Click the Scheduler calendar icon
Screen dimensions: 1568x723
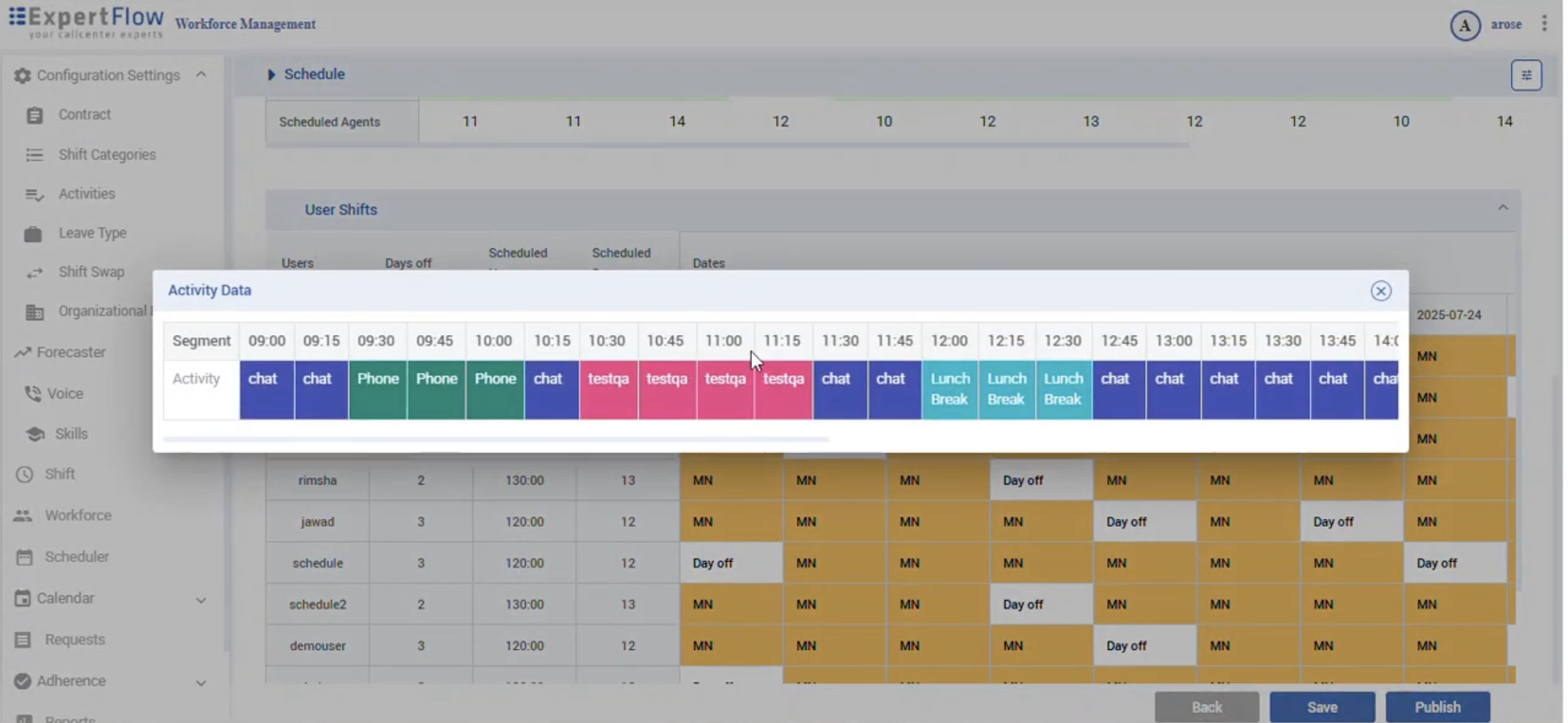pos(25,557)
